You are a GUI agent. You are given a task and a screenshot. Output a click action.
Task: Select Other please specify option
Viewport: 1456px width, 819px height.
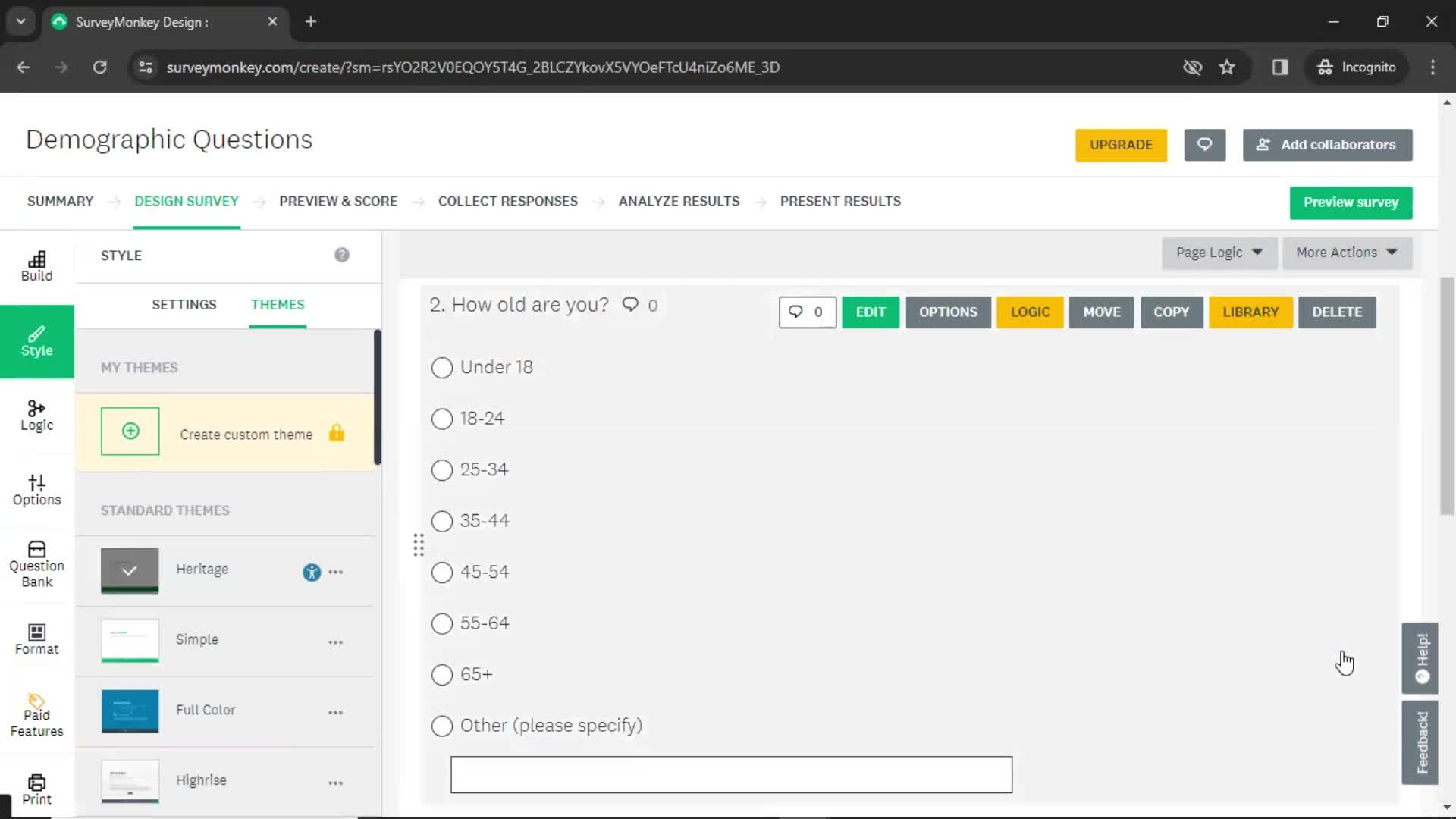tap(441, 725)
